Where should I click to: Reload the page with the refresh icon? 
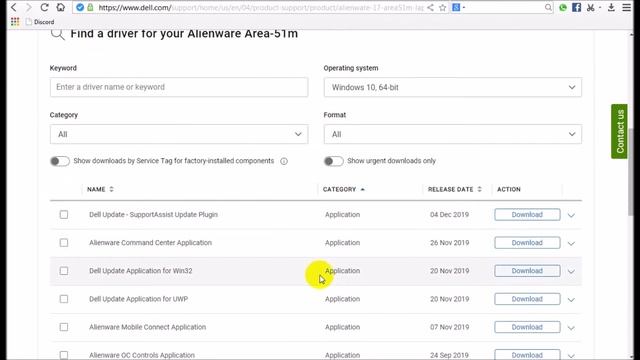point(44,7)
